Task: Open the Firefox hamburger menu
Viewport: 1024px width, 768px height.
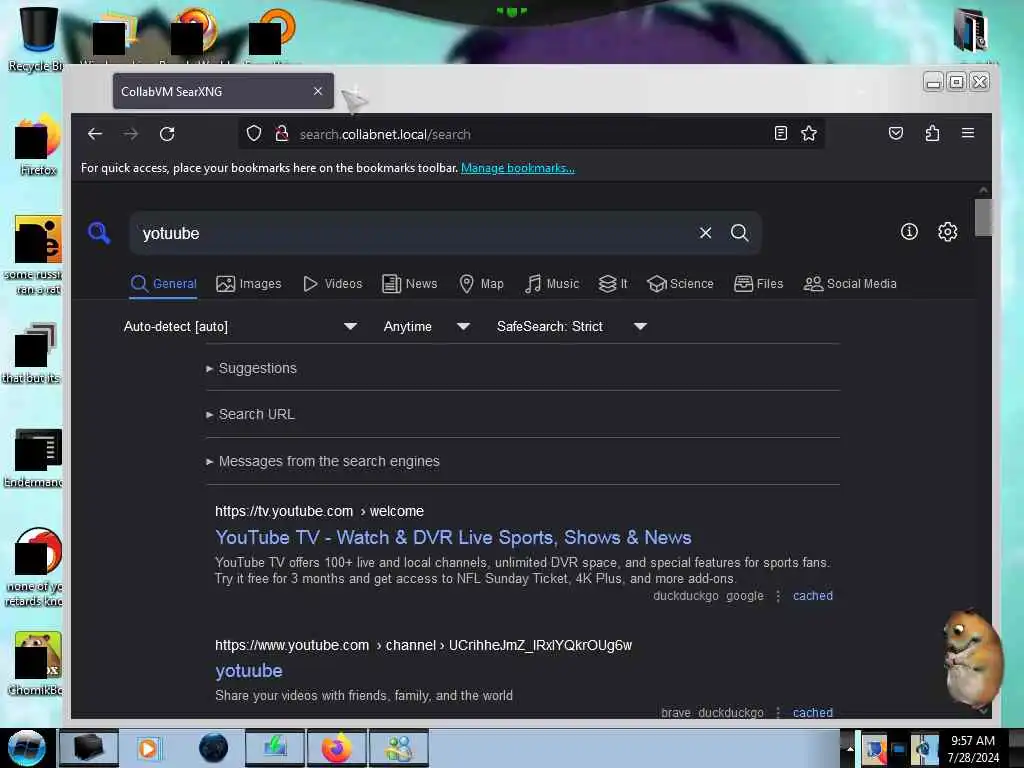Action: tap(968, 133)
